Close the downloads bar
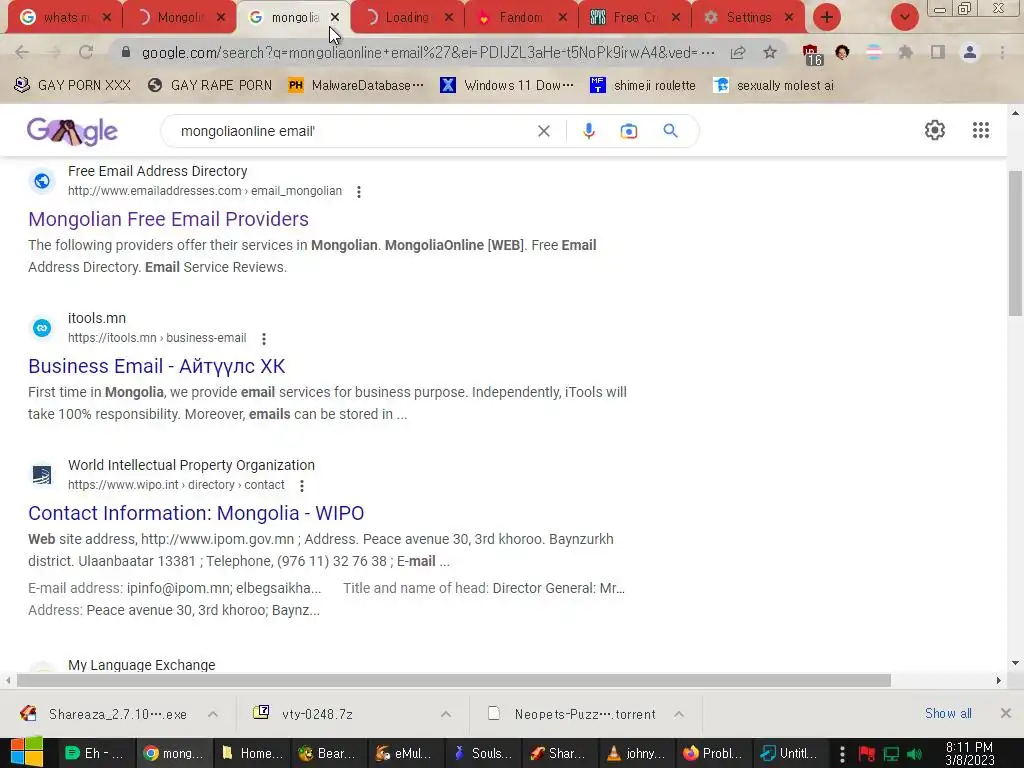The width and height of the screenshot is (1024, 768). coord(1006,713)
